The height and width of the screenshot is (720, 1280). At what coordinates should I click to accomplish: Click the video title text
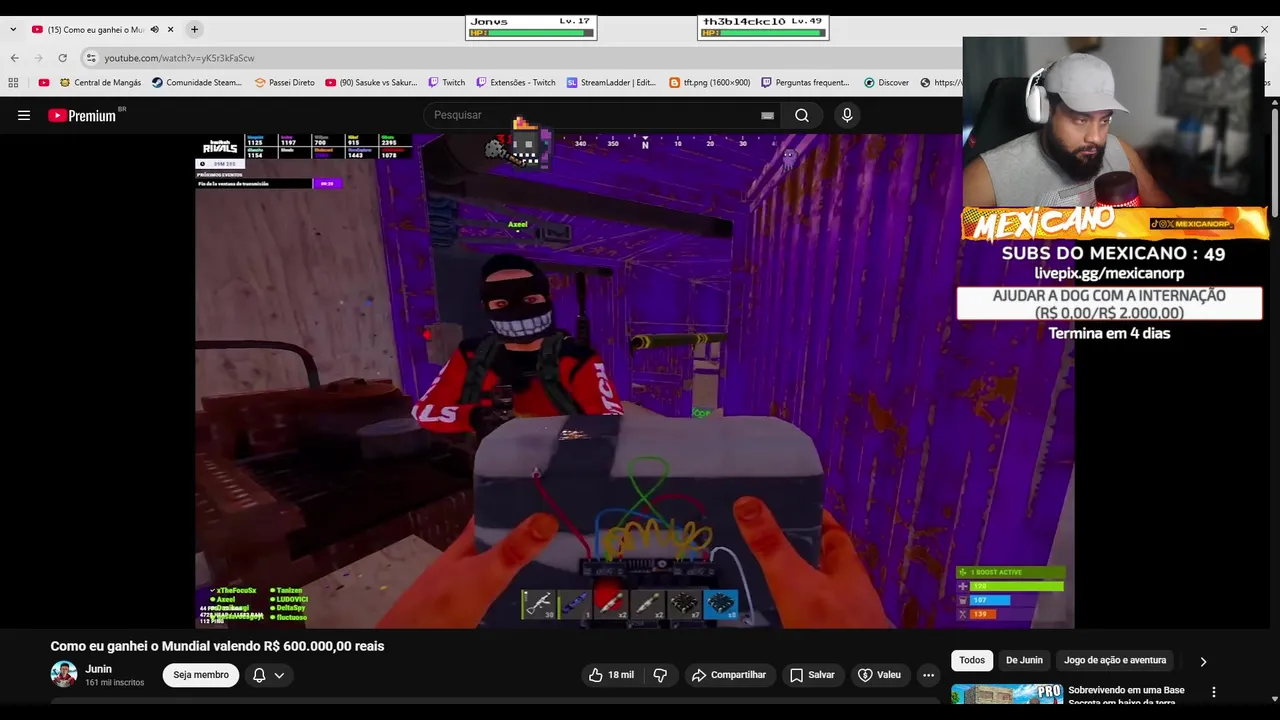click(217, 646)
